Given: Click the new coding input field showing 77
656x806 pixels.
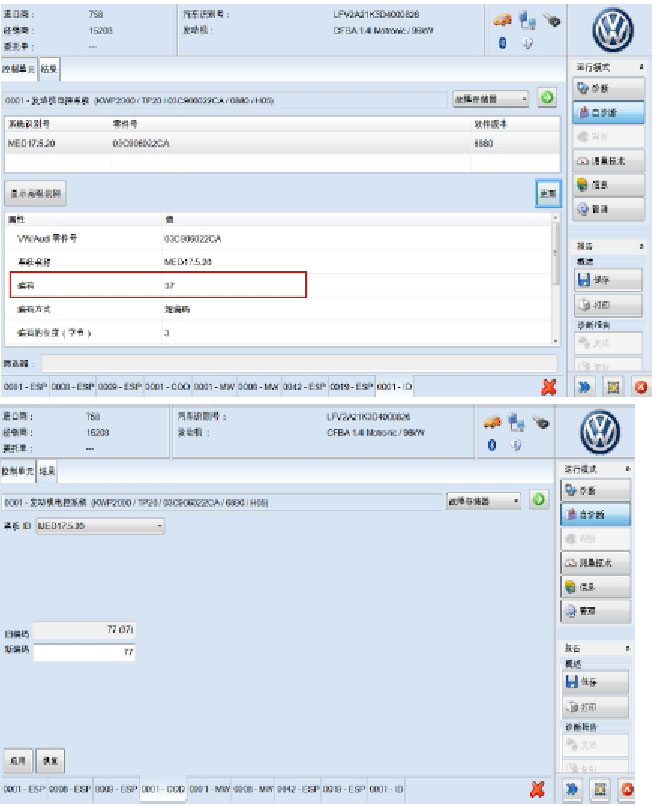Looking at the screenshot, I should coord(84,653).
